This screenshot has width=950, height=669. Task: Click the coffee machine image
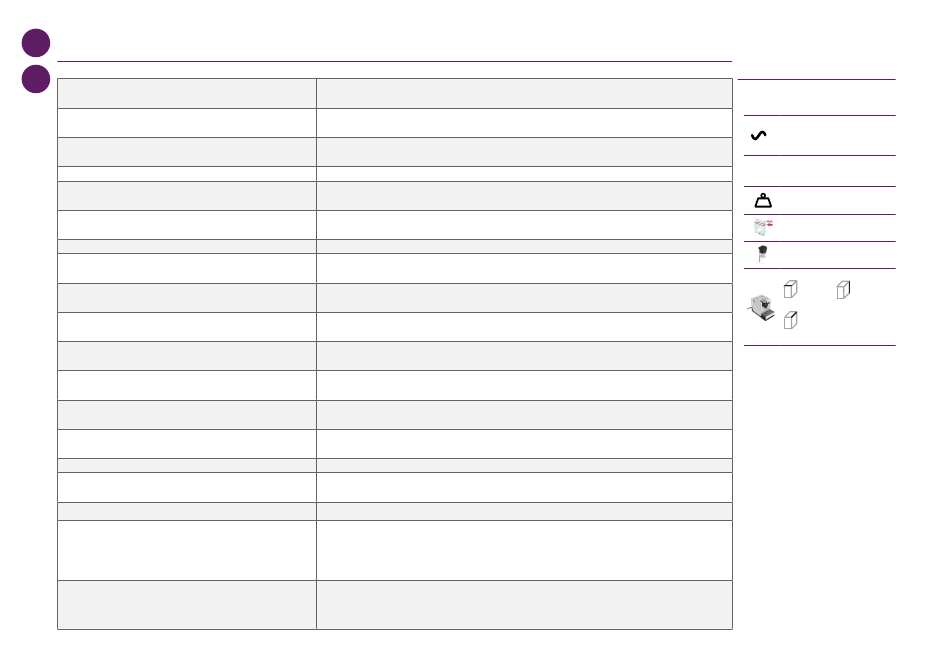click(761, 308)
